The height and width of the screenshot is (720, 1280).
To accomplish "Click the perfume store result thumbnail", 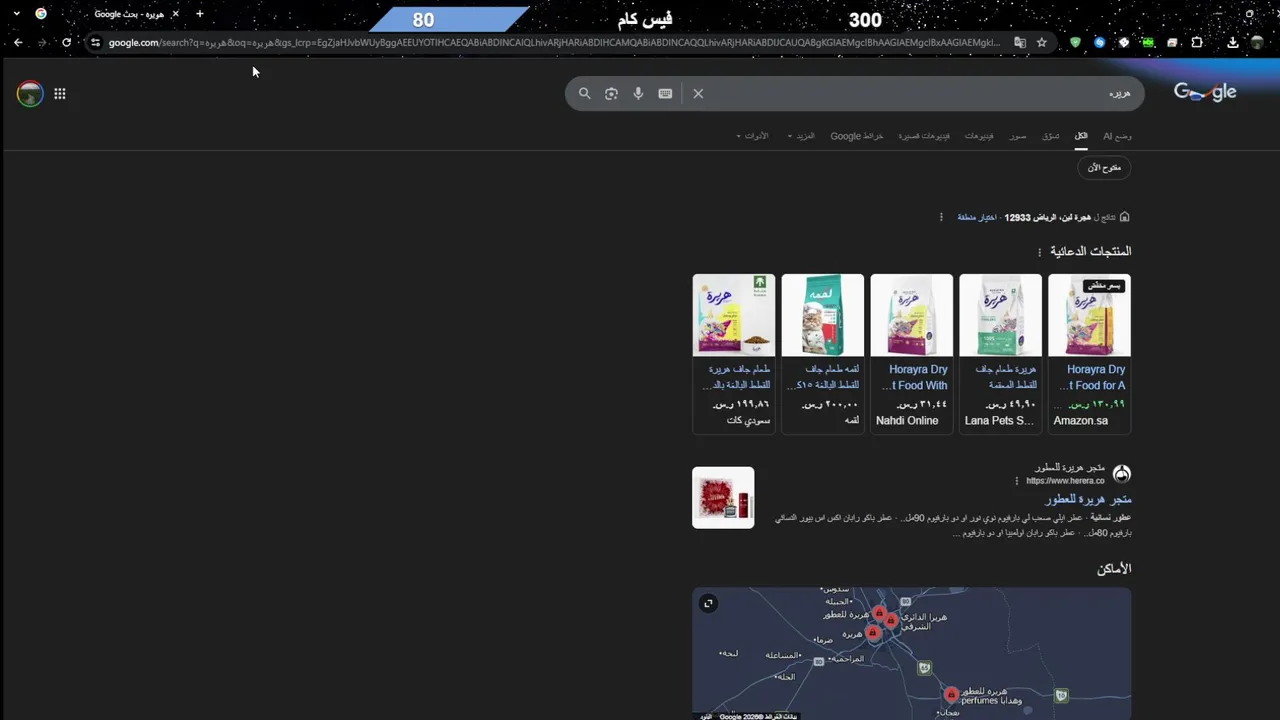I will (x=723, y=498).
